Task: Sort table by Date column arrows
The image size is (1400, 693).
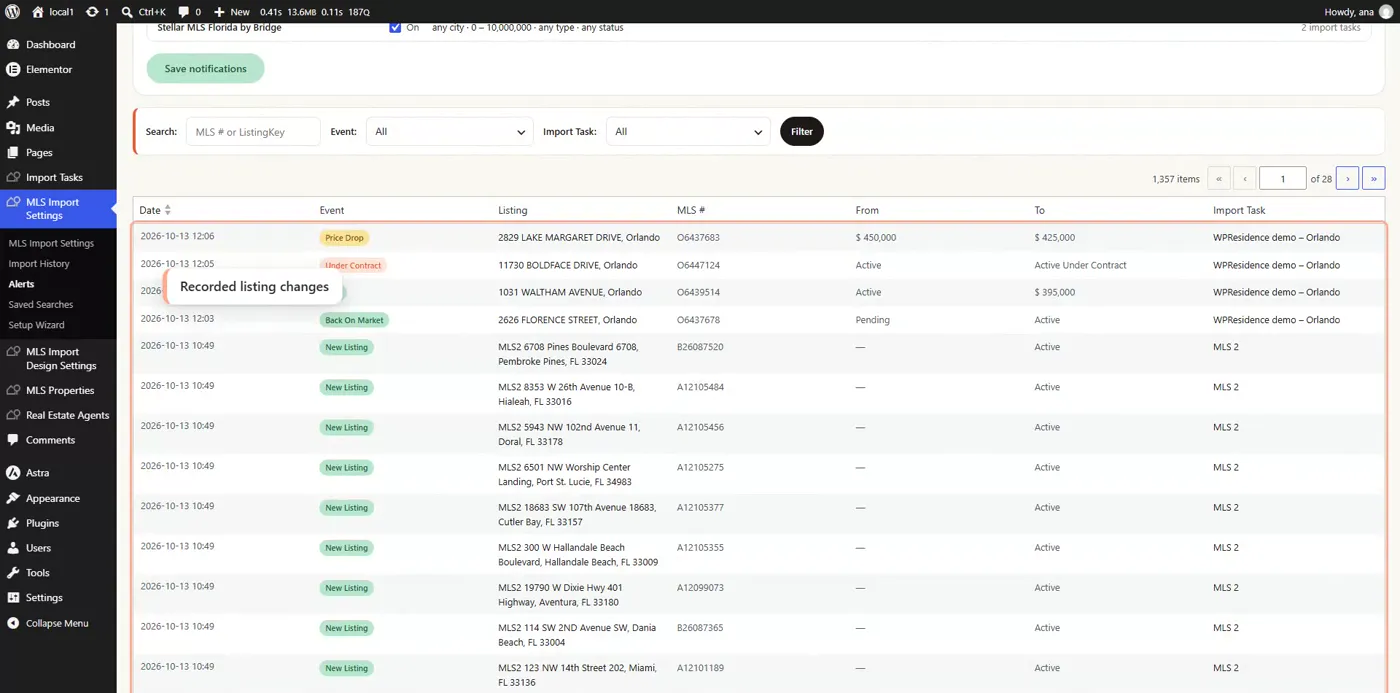Action: tap(168, 210)
